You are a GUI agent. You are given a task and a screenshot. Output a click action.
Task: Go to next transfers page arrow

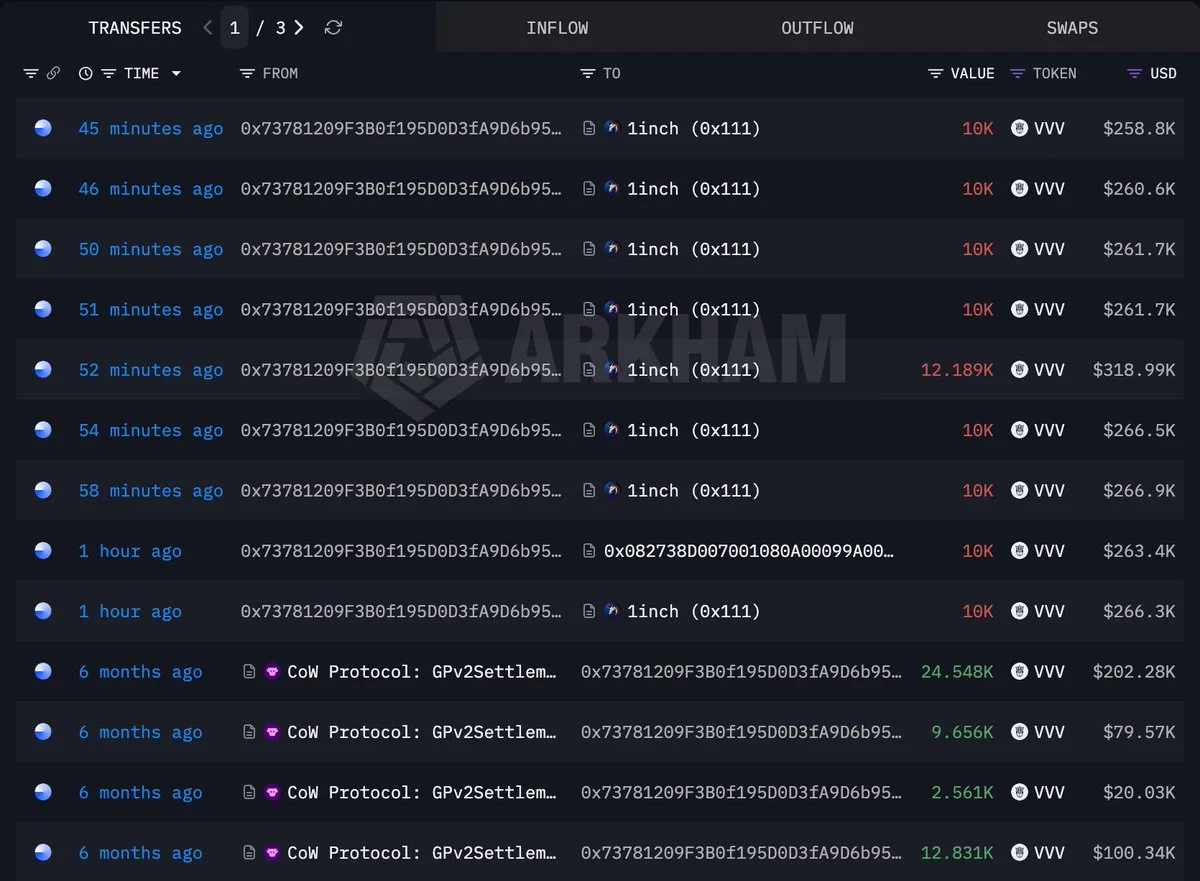coord(299,28)
